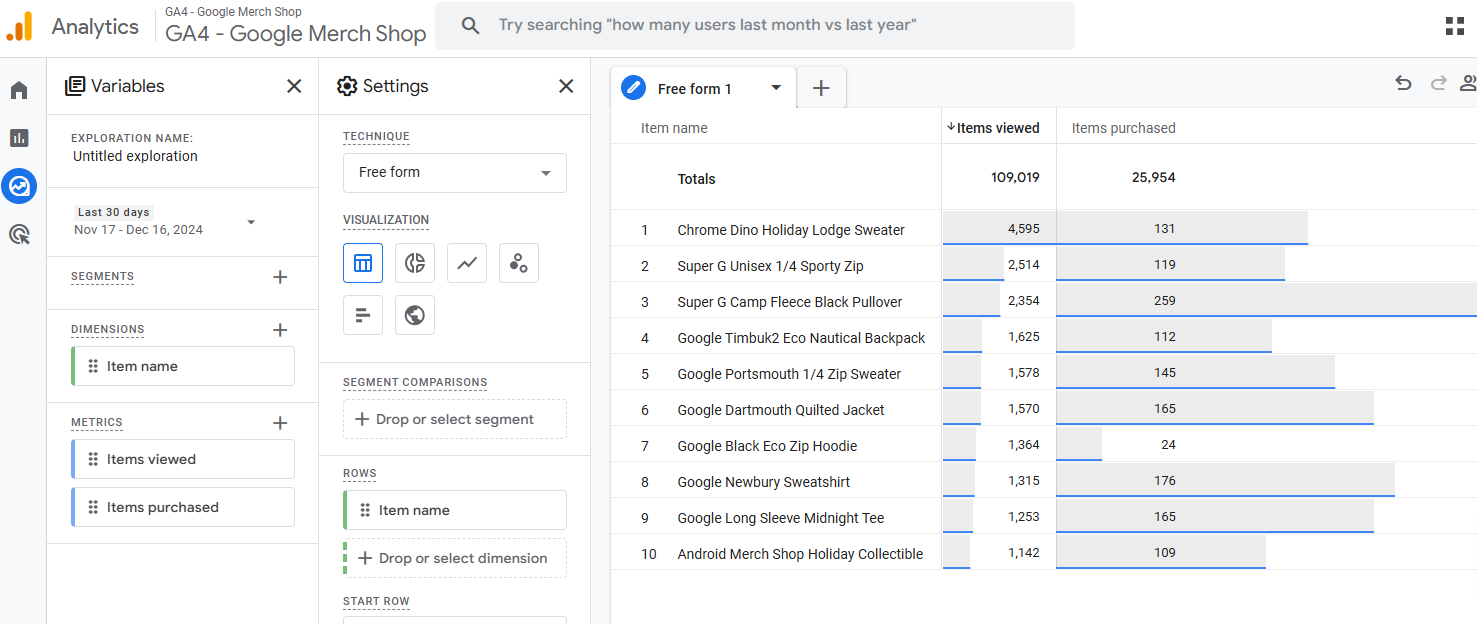Select the Items viewed metric chip
The width and height of the screenshot is (1477, 639).
coord(183,459)
